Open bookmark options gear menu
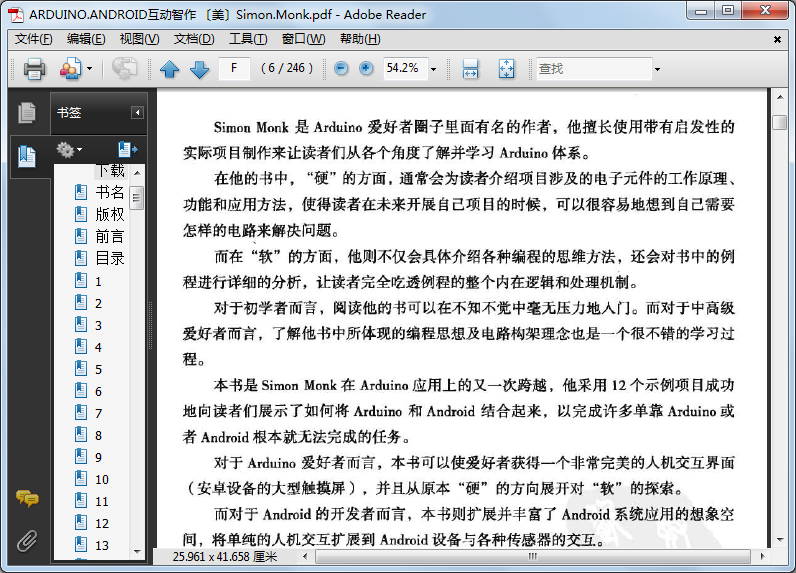The image size is (796, 573). (69, 150)
